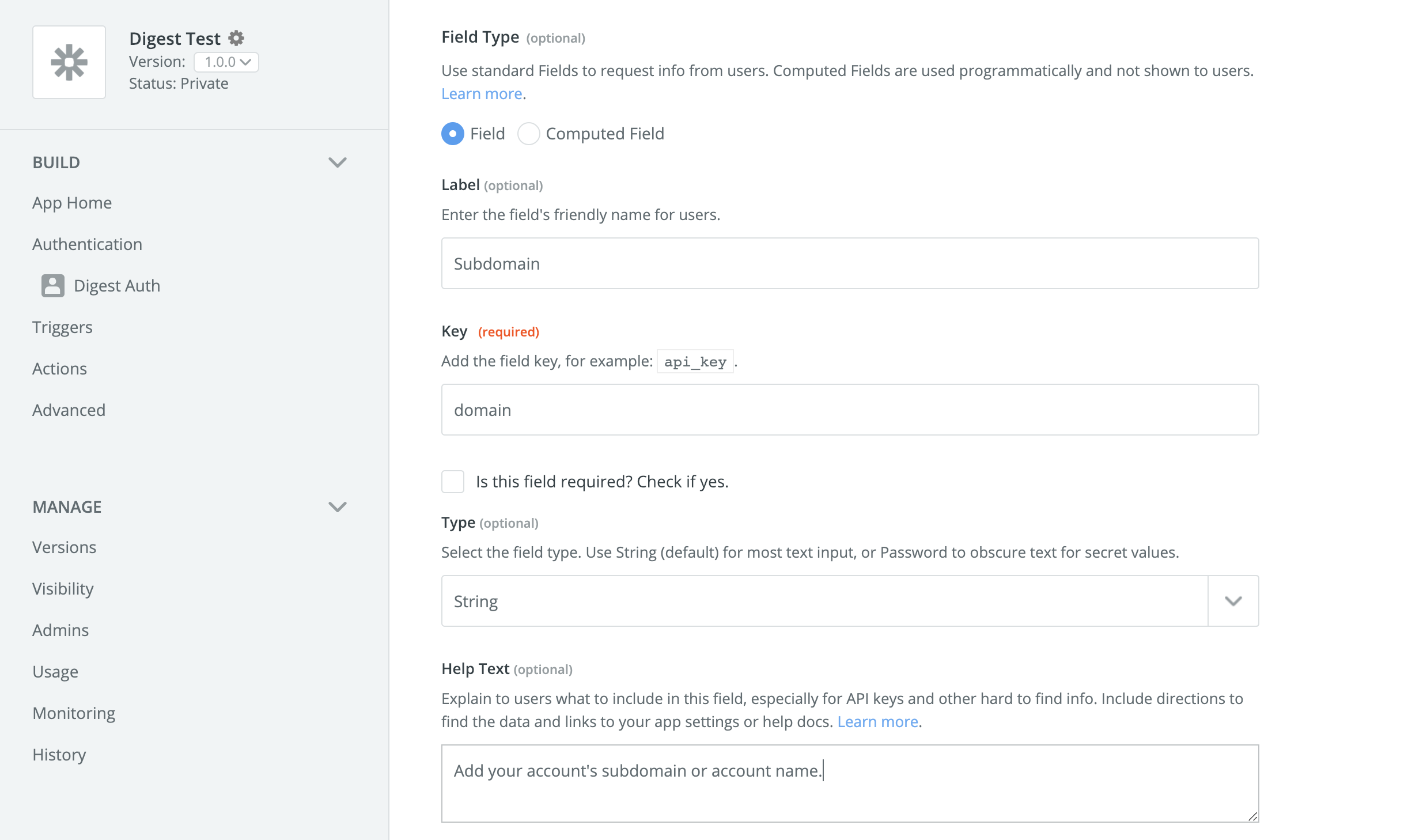Click the Key field containing domain
This screenshot has height=840, width=1408.
coord(849,410)
